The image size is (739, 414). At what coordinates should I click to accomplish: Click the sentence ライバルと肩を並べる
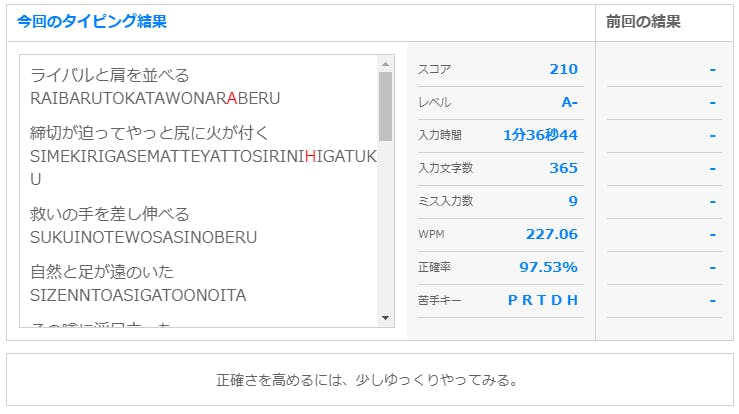110,75
